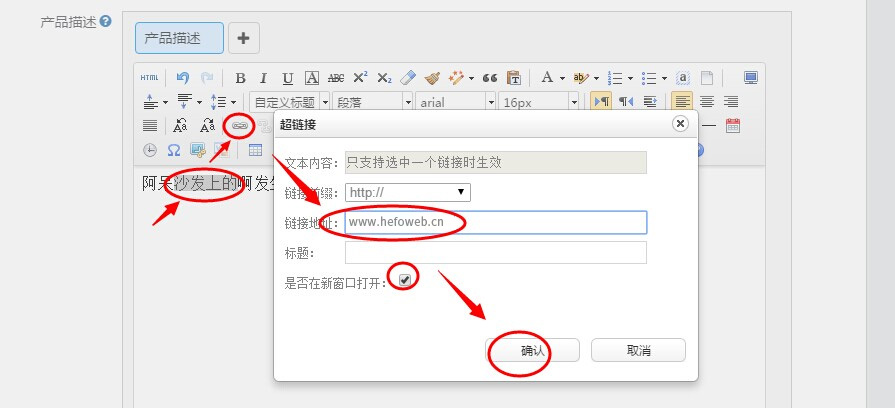The image size is (895, 408).
Task: Insert special character with the omega icon
Action: point(174,151)
